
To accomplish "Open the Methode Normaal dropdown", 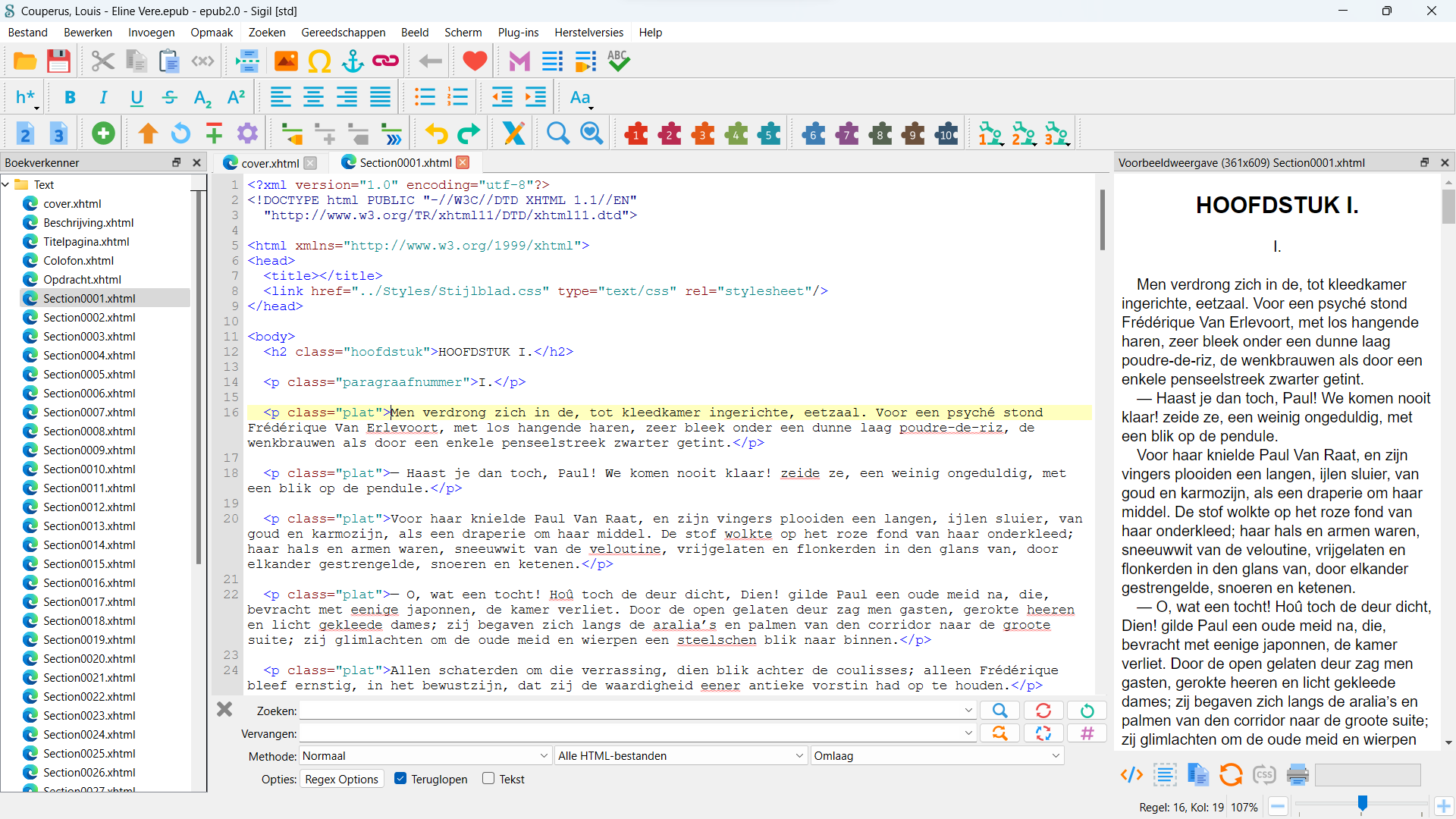I will (x=425, y=756).
